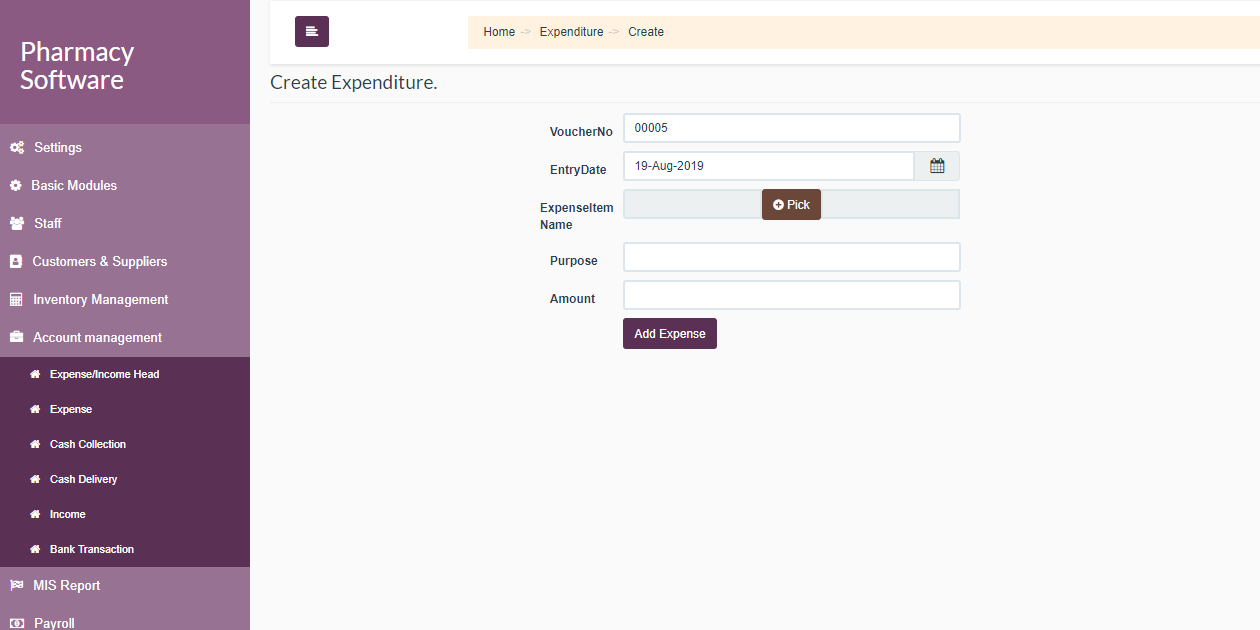1260x630 pixels.
Task: Expand the Customers & Suppliers menu
Action: tap(125, 261)
